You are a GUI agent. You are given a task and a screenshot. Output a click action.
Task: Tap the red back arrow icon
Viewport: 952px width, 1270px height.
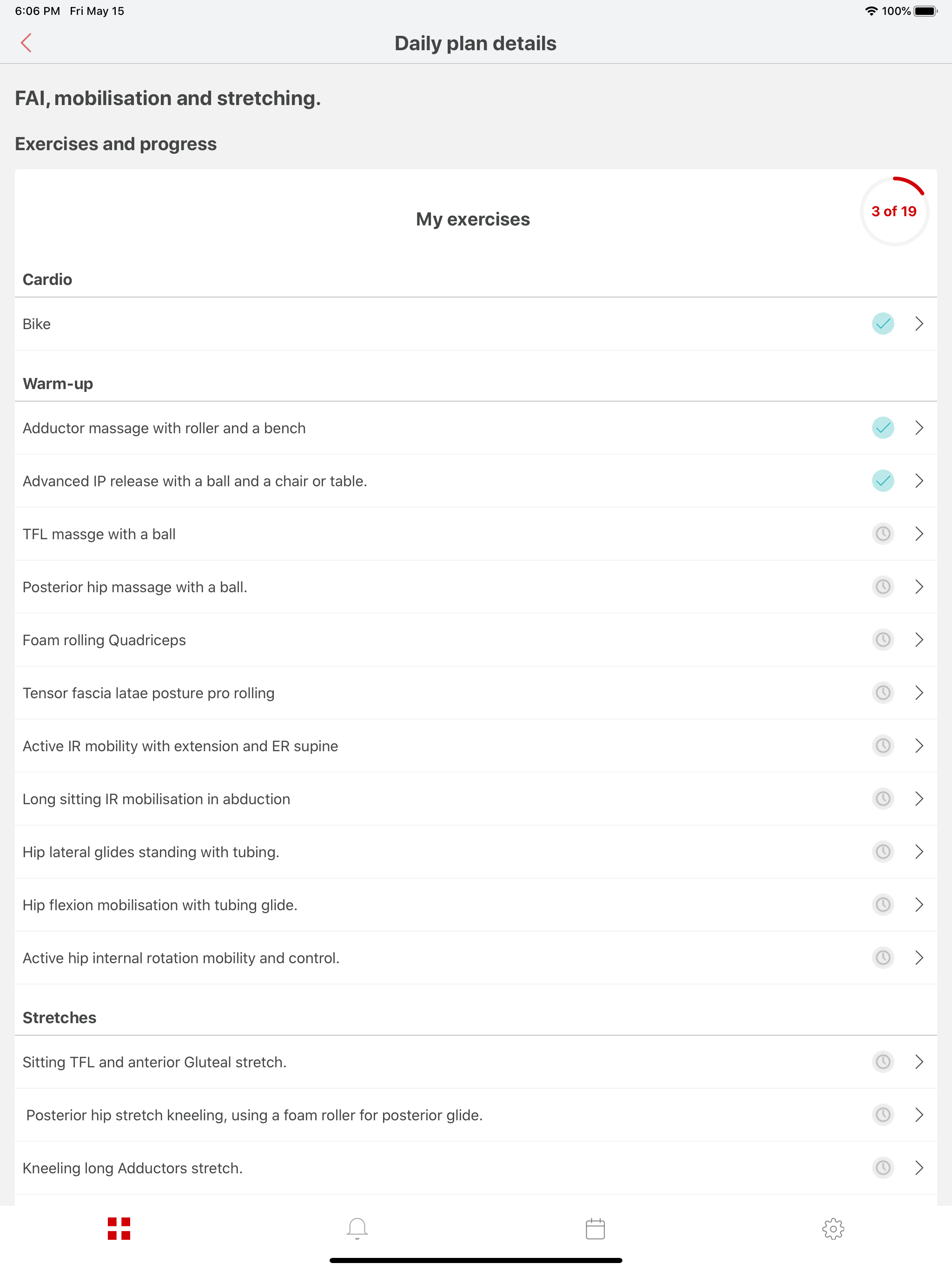26,43
